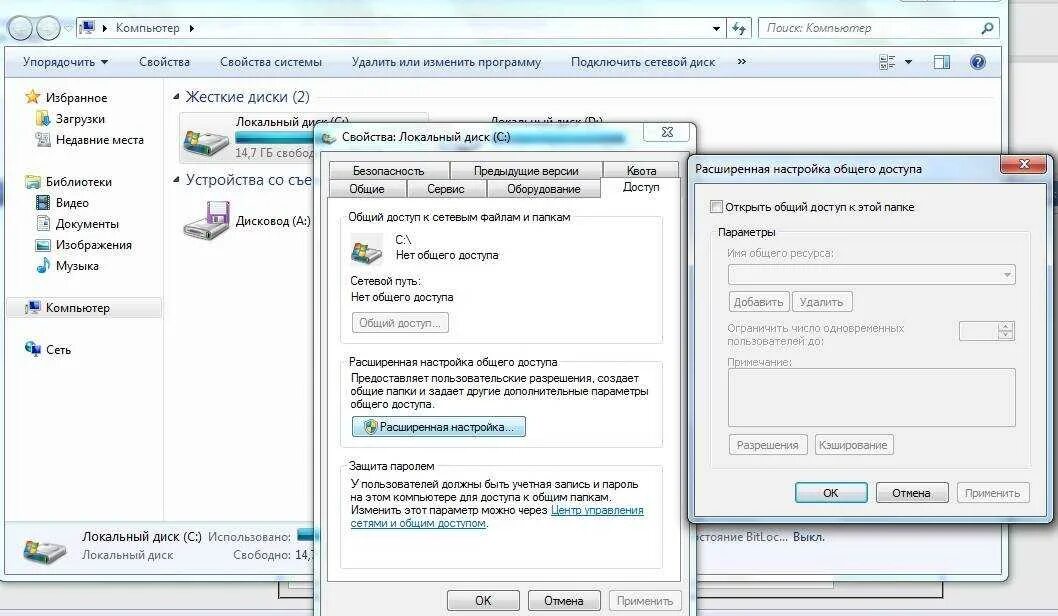Switch to the Безопасность tab

tap(389, 171)
